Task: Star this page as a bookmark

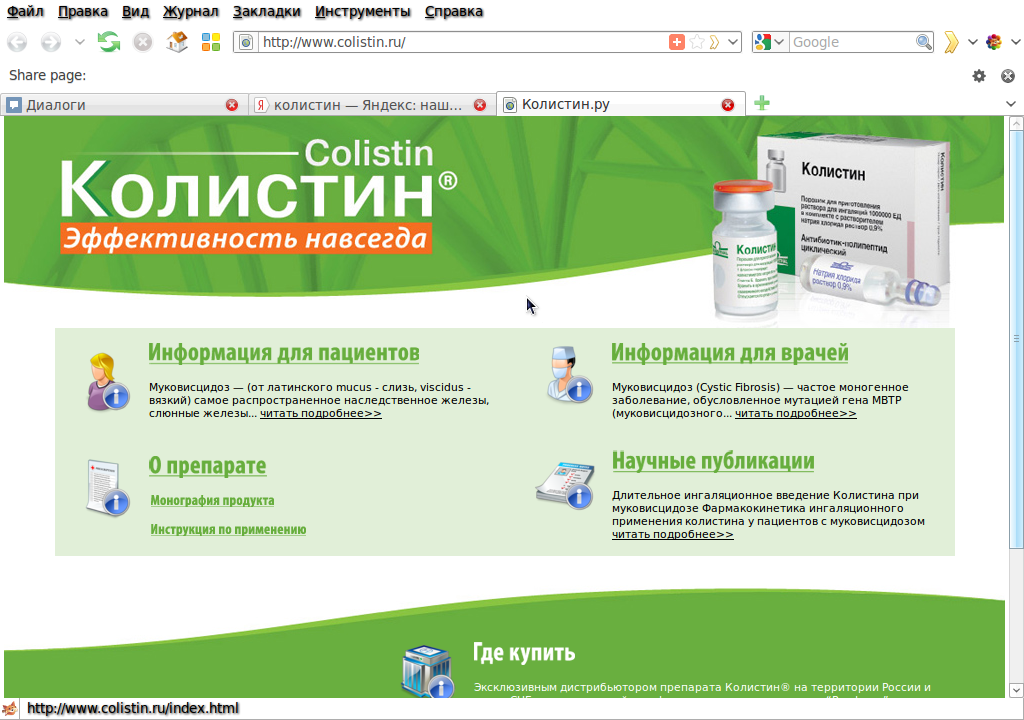Action: tap(696, 42)
